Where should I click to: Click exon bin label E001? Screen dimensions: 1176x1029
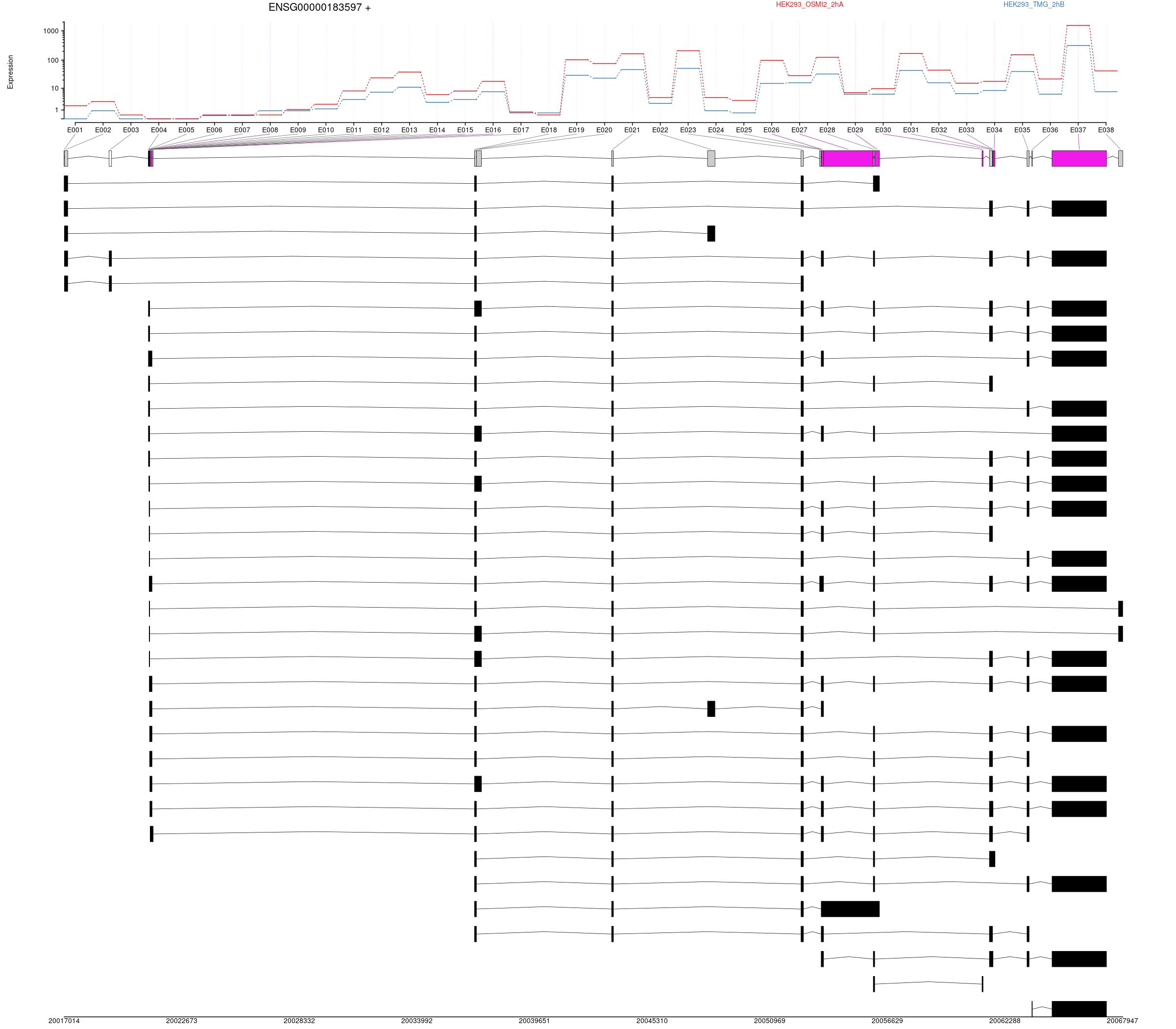(x=75, y=130)
